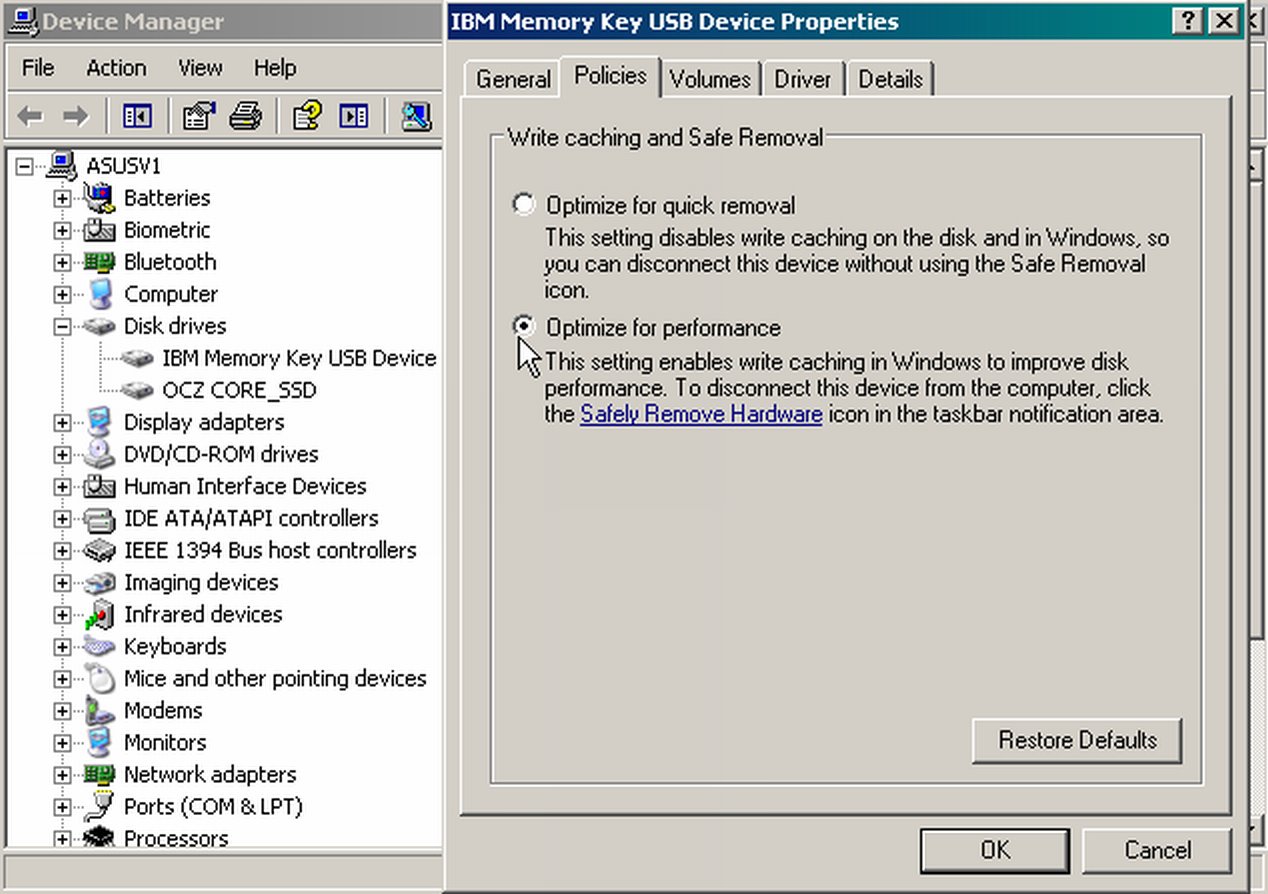The height and width of the screenshot is (894, 1268).
Task: Click the Show/Hide Action Pane toolbar icon
Action: 353,117
